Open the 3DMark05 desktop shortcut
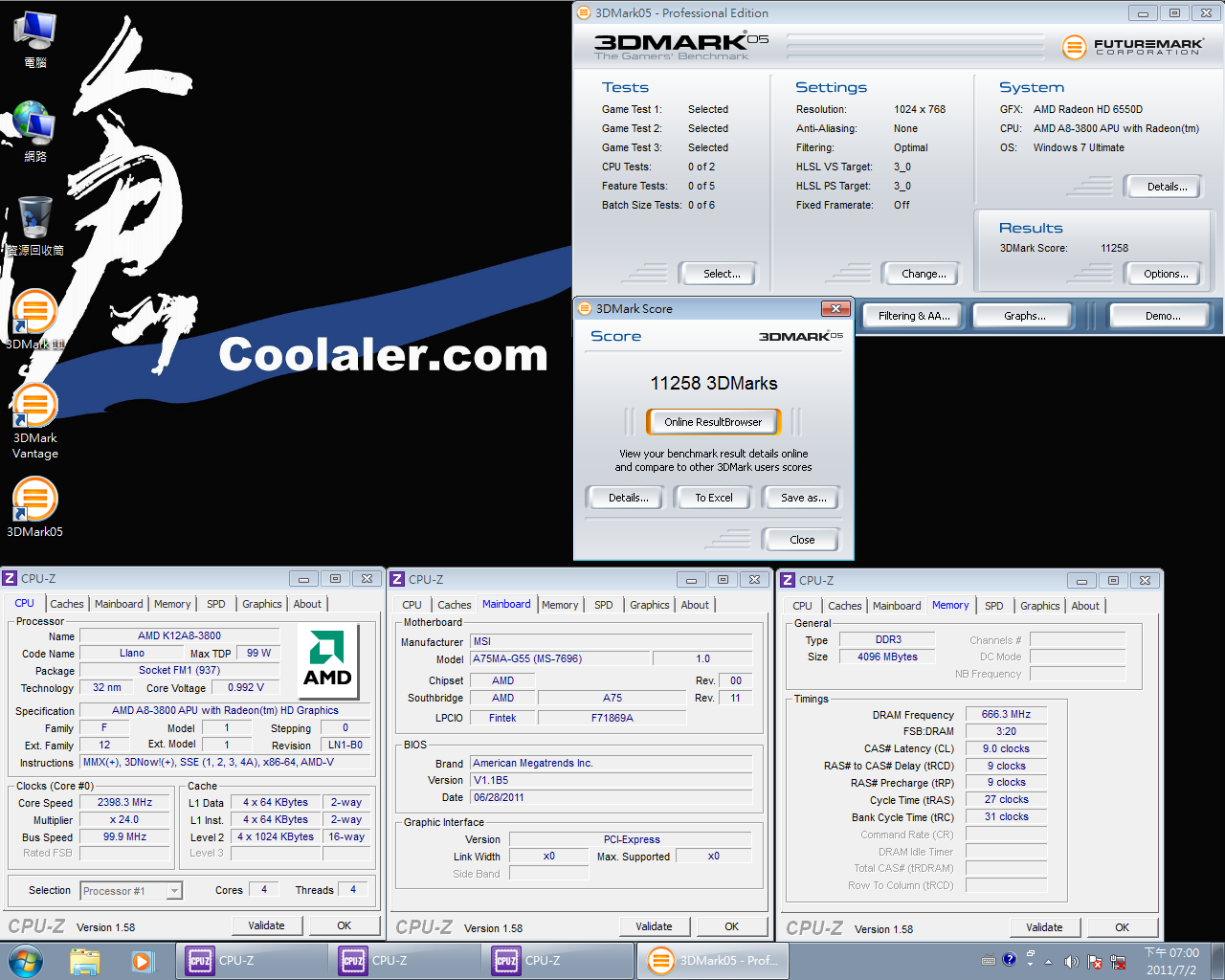 (34, 507)
